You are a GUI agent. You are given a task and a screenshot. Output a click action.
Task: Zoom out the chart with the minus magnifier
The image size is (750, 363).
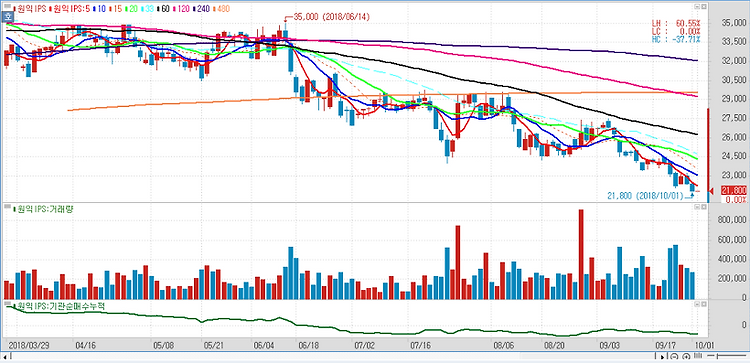point(674,356)
